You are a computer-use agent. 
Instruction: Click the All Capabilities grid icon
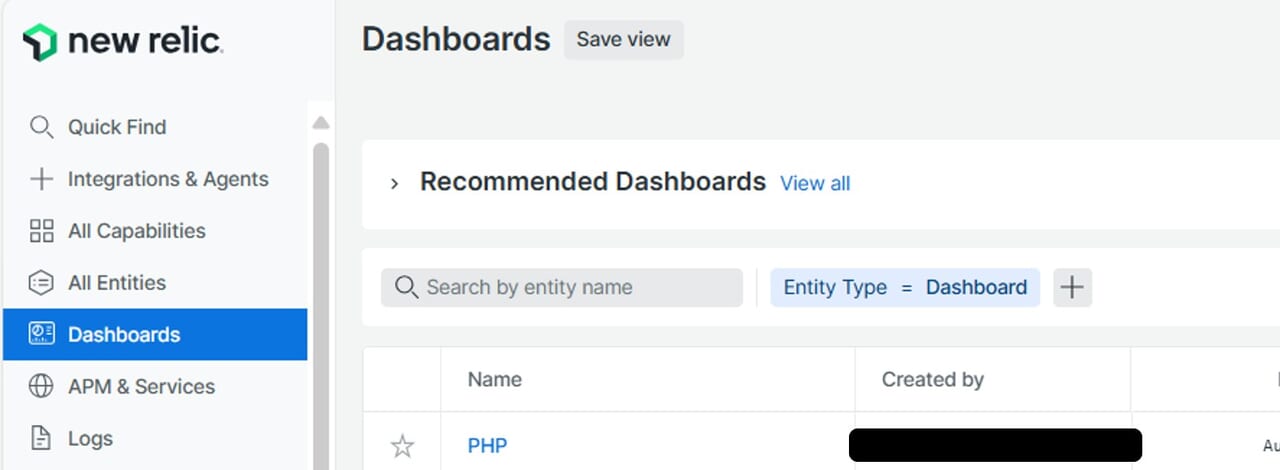[x=41, y=231]
